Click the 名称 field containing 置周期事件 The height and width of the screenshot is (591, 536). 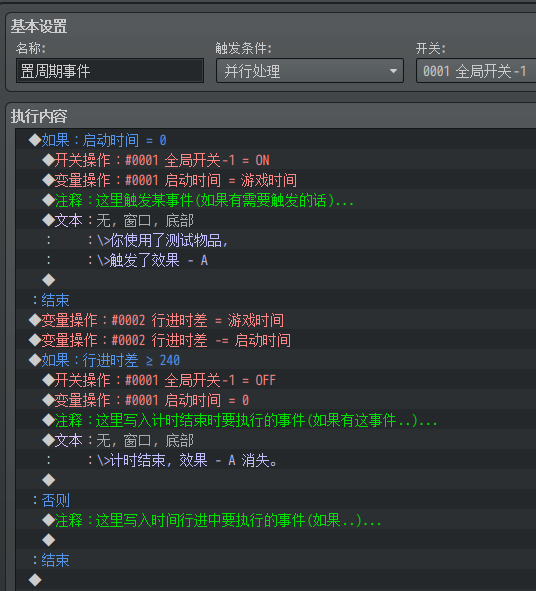[x=110, y=70]
